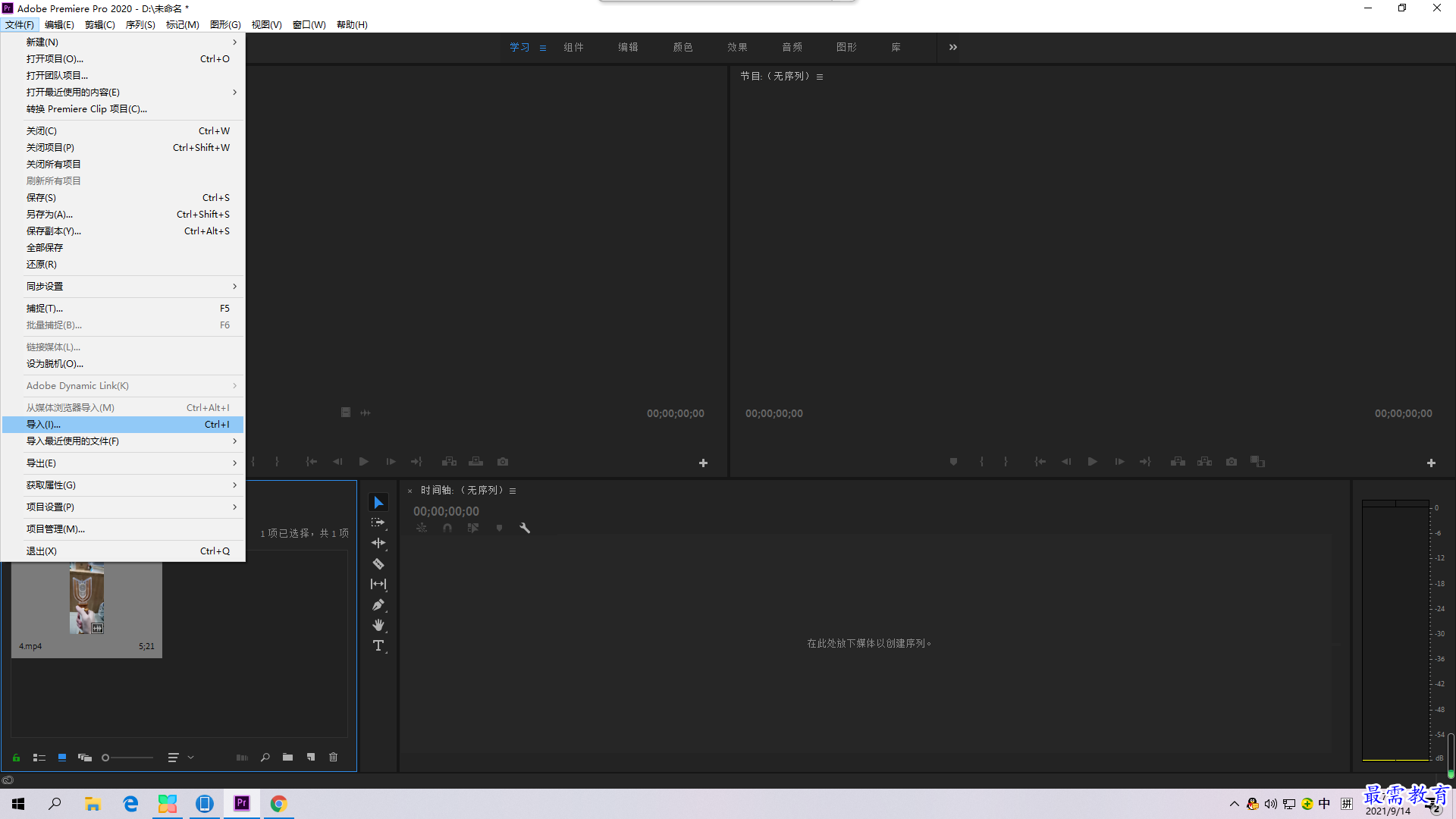Create new bin folder icon

(x=288, y=758)
